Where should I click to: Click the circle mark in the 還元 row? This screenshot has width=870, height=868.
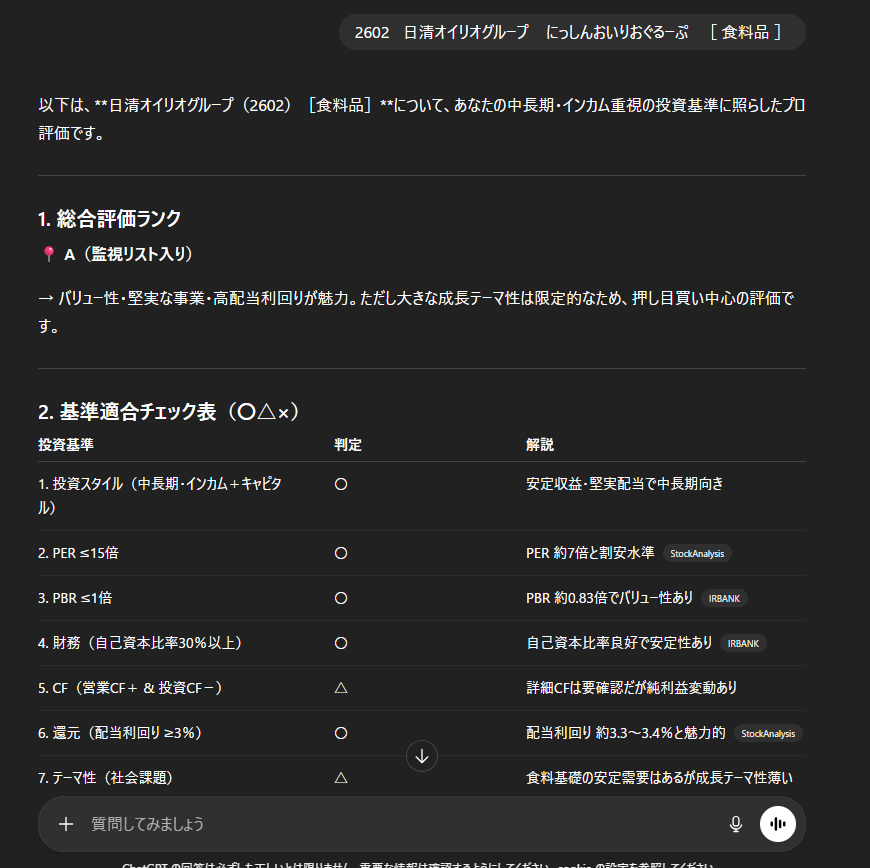[x=341, y=733]
